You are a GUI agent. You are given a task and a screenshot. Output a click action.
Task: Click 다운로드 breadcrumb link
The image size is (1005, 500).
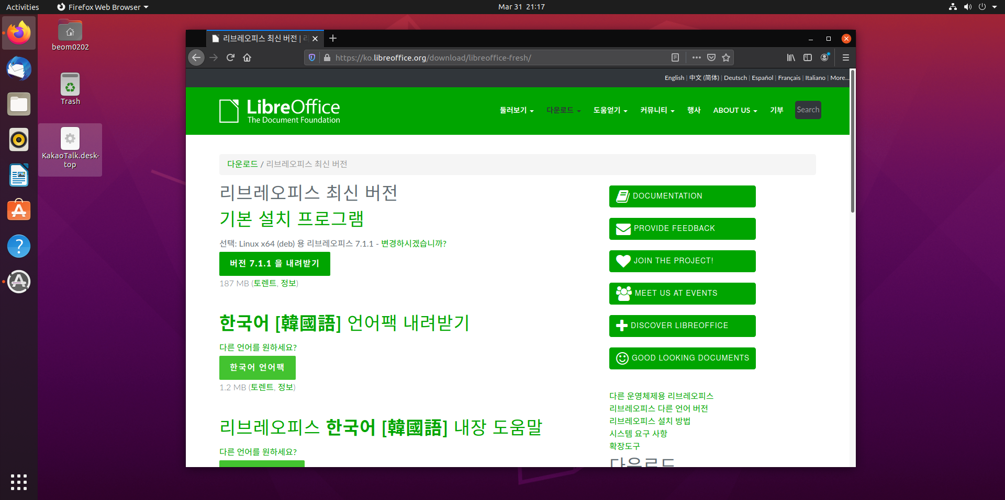[x=242, y=164]
